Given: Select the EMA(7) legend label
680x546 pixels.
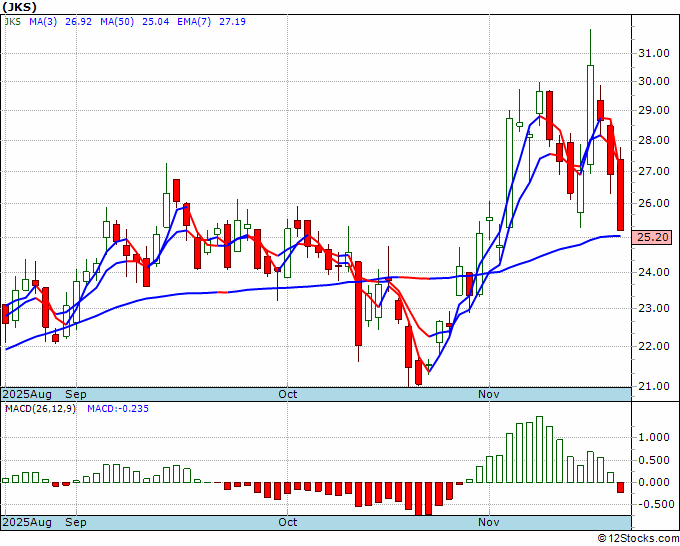Looking at the screenshot, I should point(194,21).
